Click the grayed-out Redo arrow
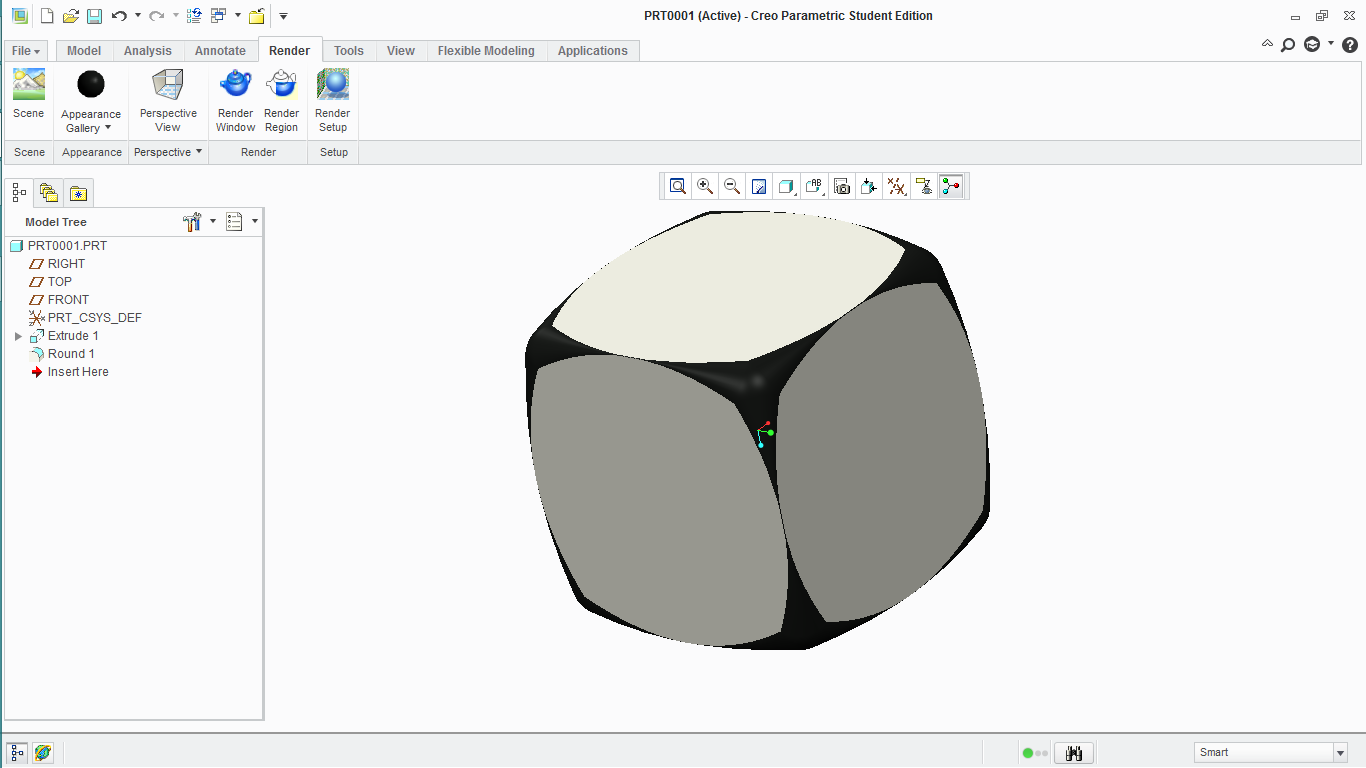1366x768 pixels. 157,16
